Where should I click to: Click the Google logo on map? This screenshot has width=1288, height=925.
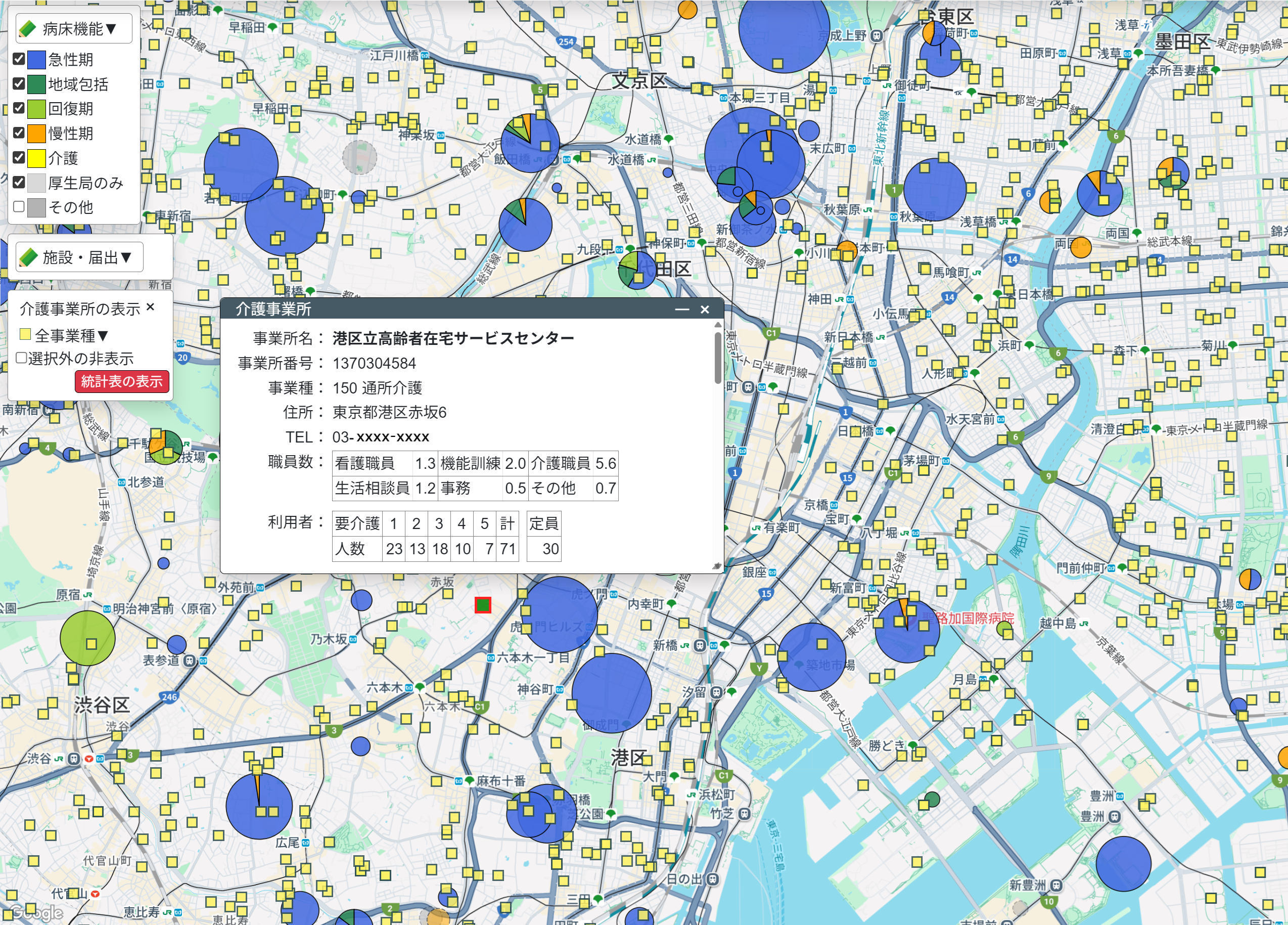(37, 912)
